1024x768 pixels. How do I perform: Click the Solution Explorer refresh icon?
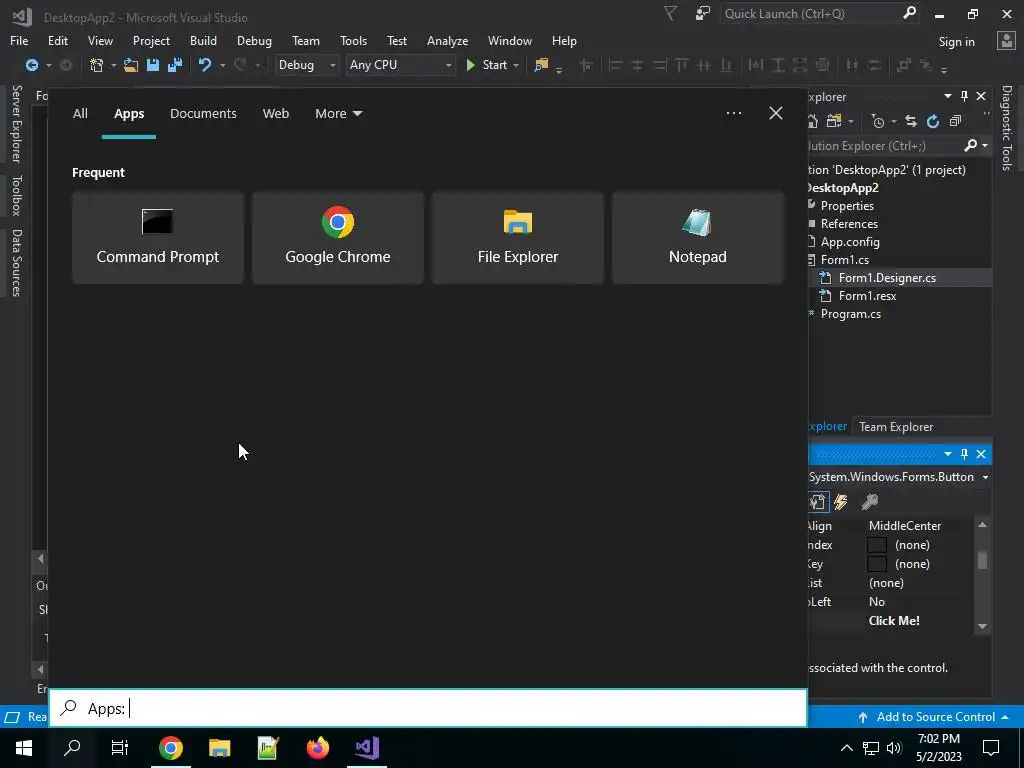(933, 121)
